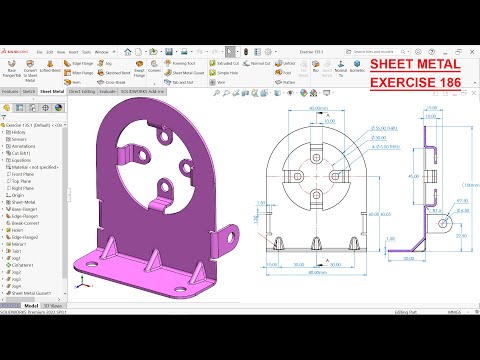Image resolution: width=480 pixels, height=360 pixels.
Task: Select the Miter Flange tool
Action: pyautogui.click(x=79, y=73)
